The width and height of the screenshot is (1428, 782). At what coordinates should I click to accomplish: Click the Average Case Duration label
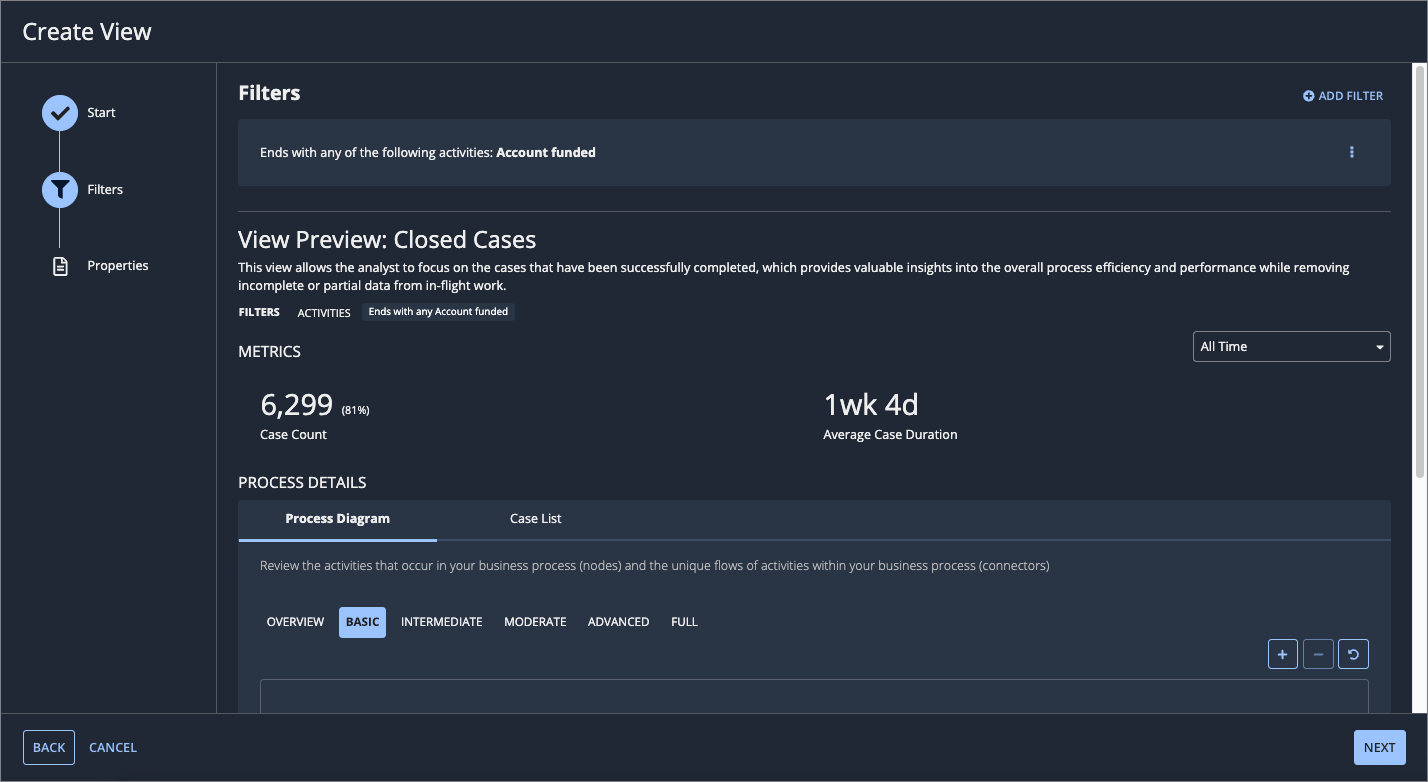point(890,435)
